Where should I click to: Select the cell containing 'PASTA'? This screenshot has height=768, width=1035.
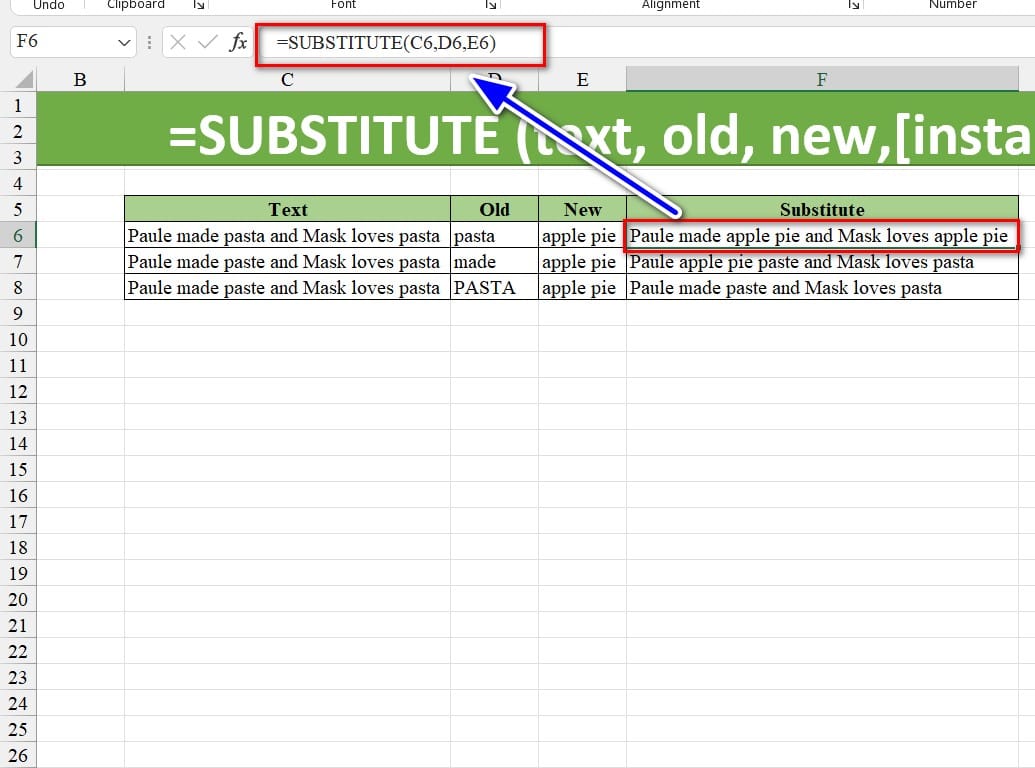pos(494,288)
